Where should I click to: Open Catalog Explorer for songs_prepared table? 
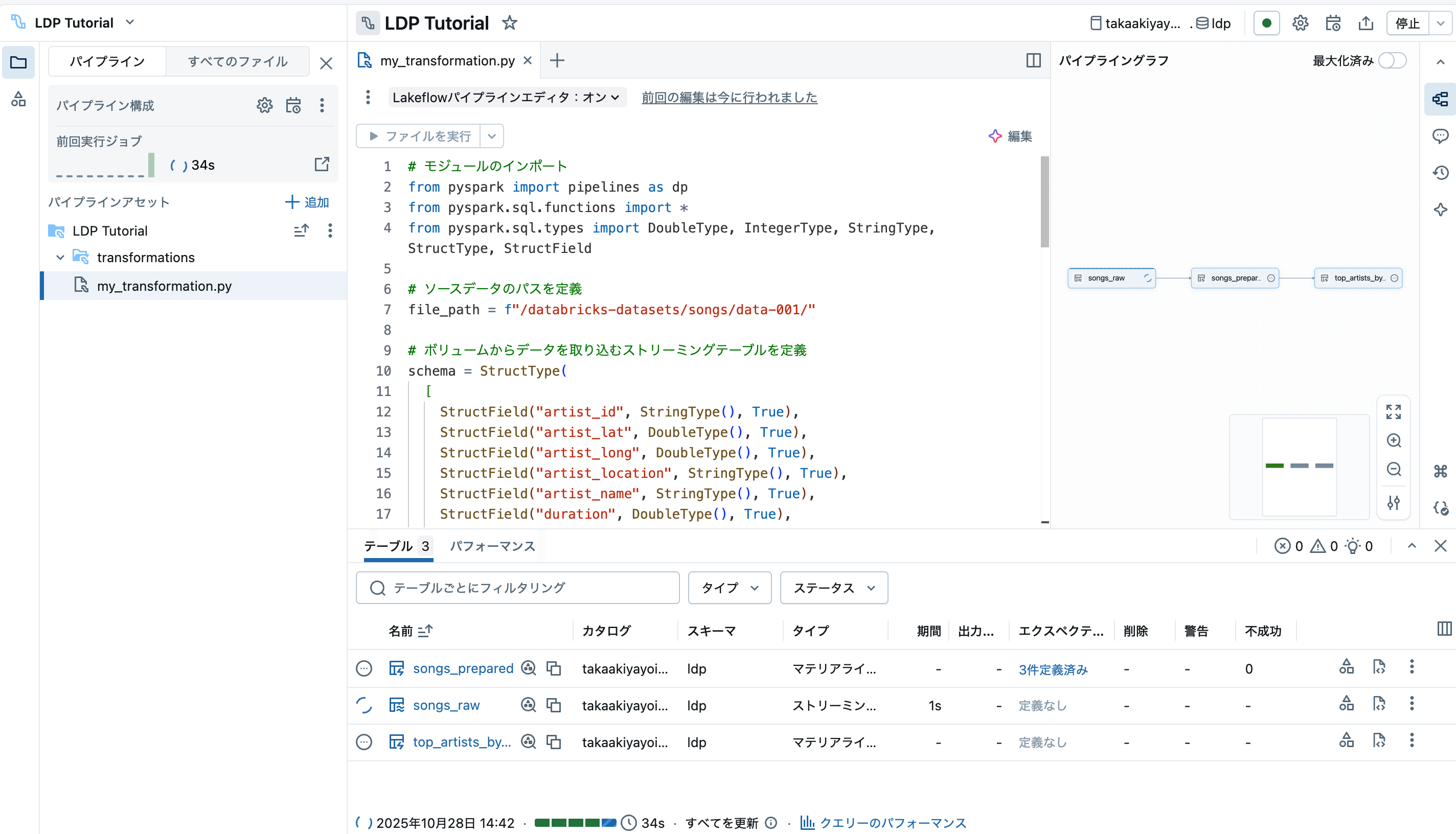528,668
